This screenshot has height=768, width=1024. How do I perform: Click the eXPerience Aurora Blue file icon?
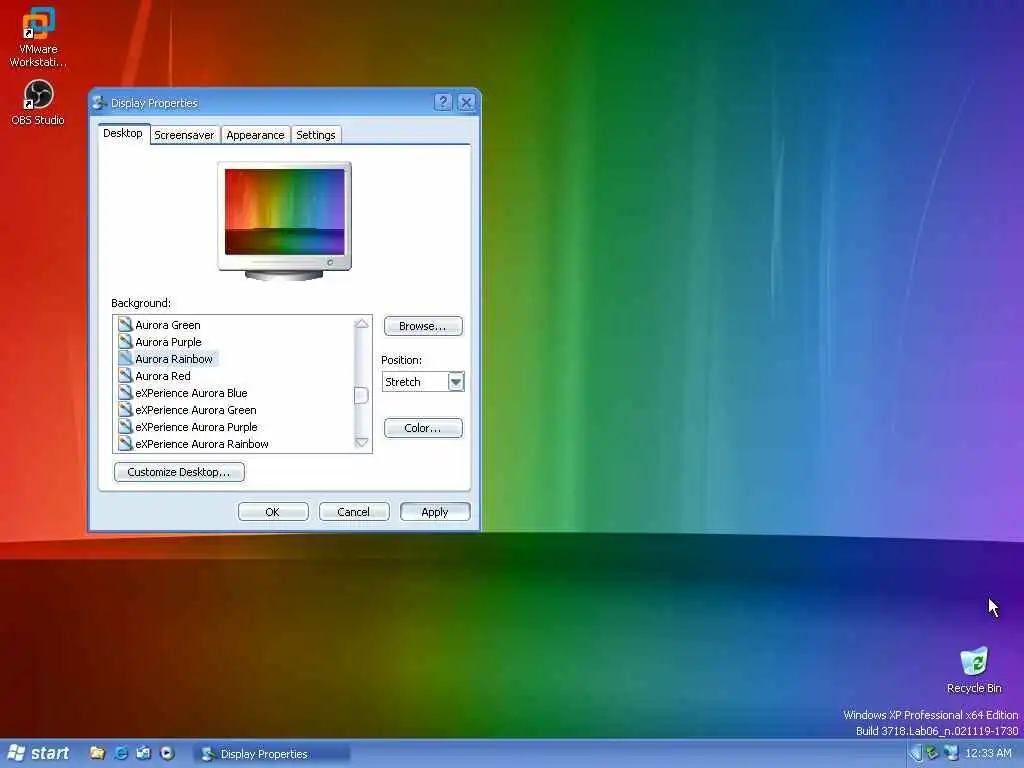pos(125,392)
